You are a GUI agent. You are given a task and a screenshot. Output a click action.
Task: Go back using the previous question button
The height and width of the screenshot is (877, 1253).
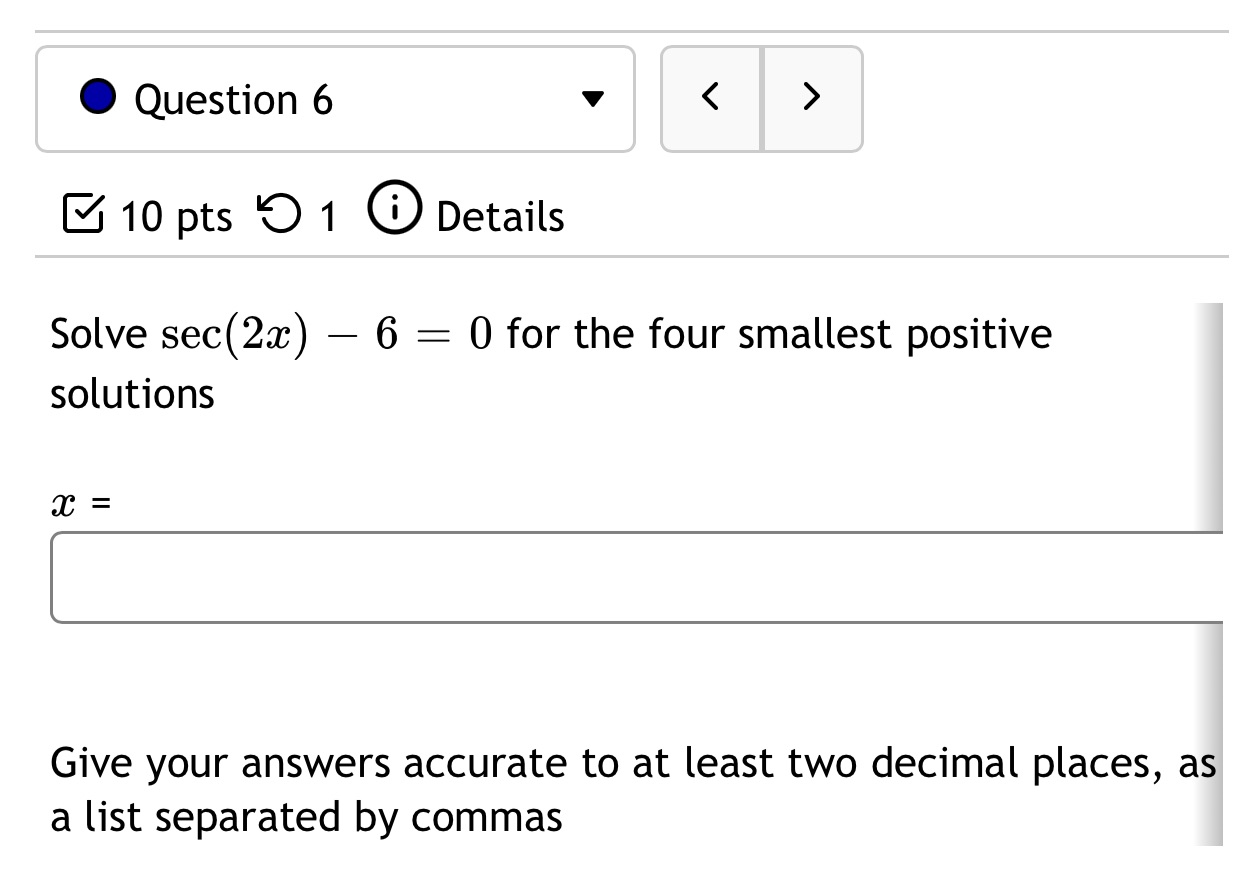tap(711, 97)
